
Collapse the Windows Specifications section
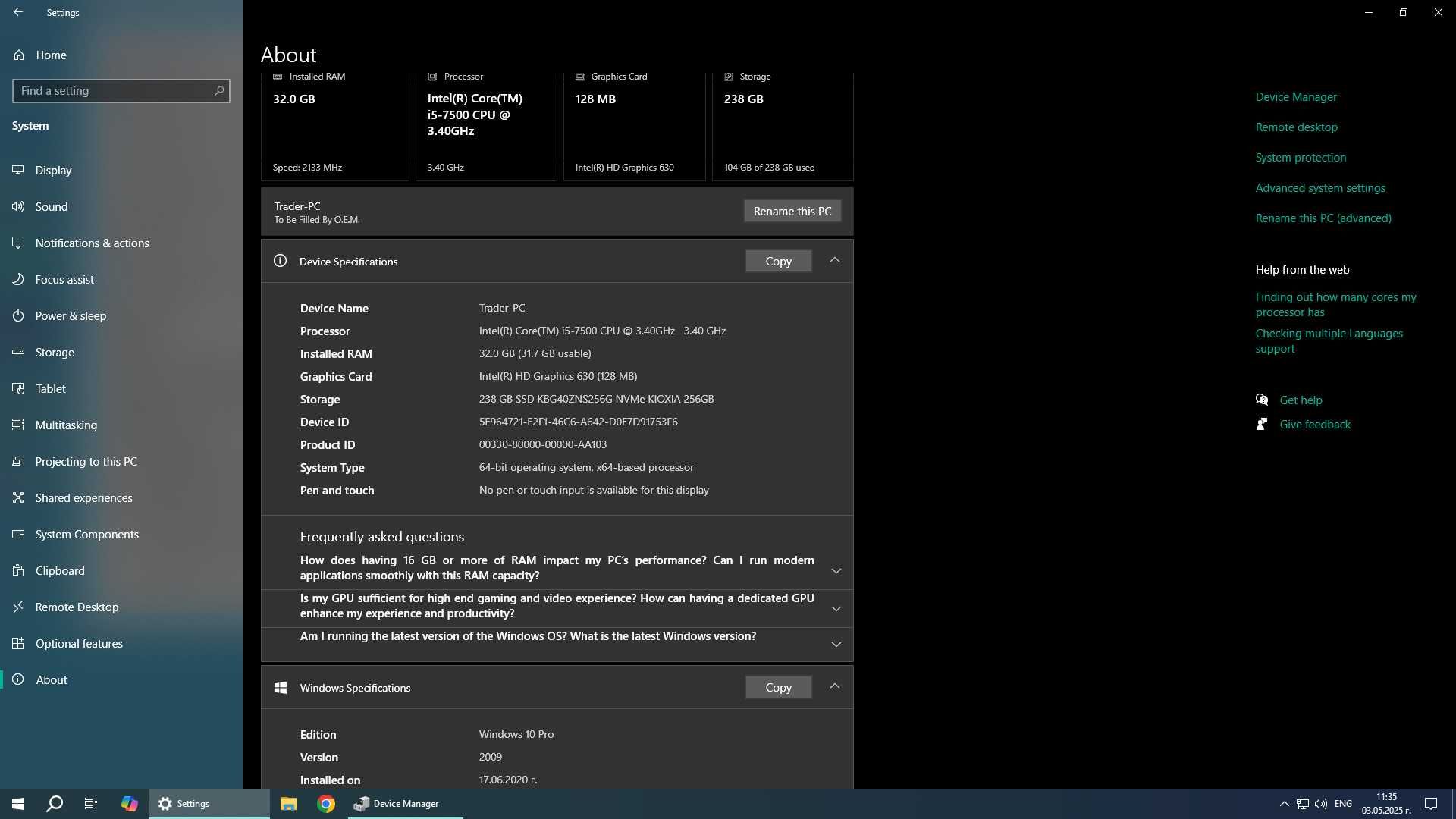pyautogui.click(x=834, y=686)
